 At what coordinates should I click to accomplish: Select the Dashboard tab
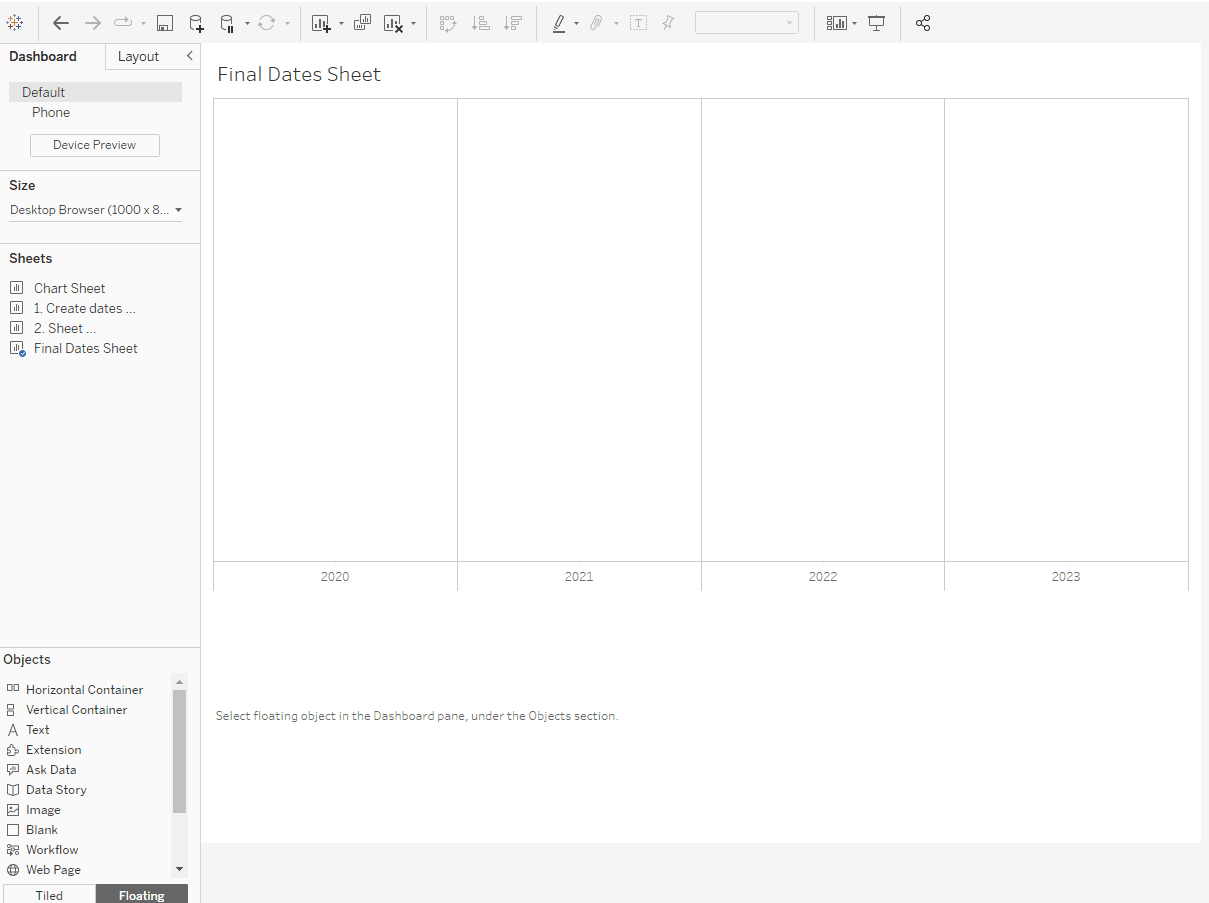coord(42,57)
